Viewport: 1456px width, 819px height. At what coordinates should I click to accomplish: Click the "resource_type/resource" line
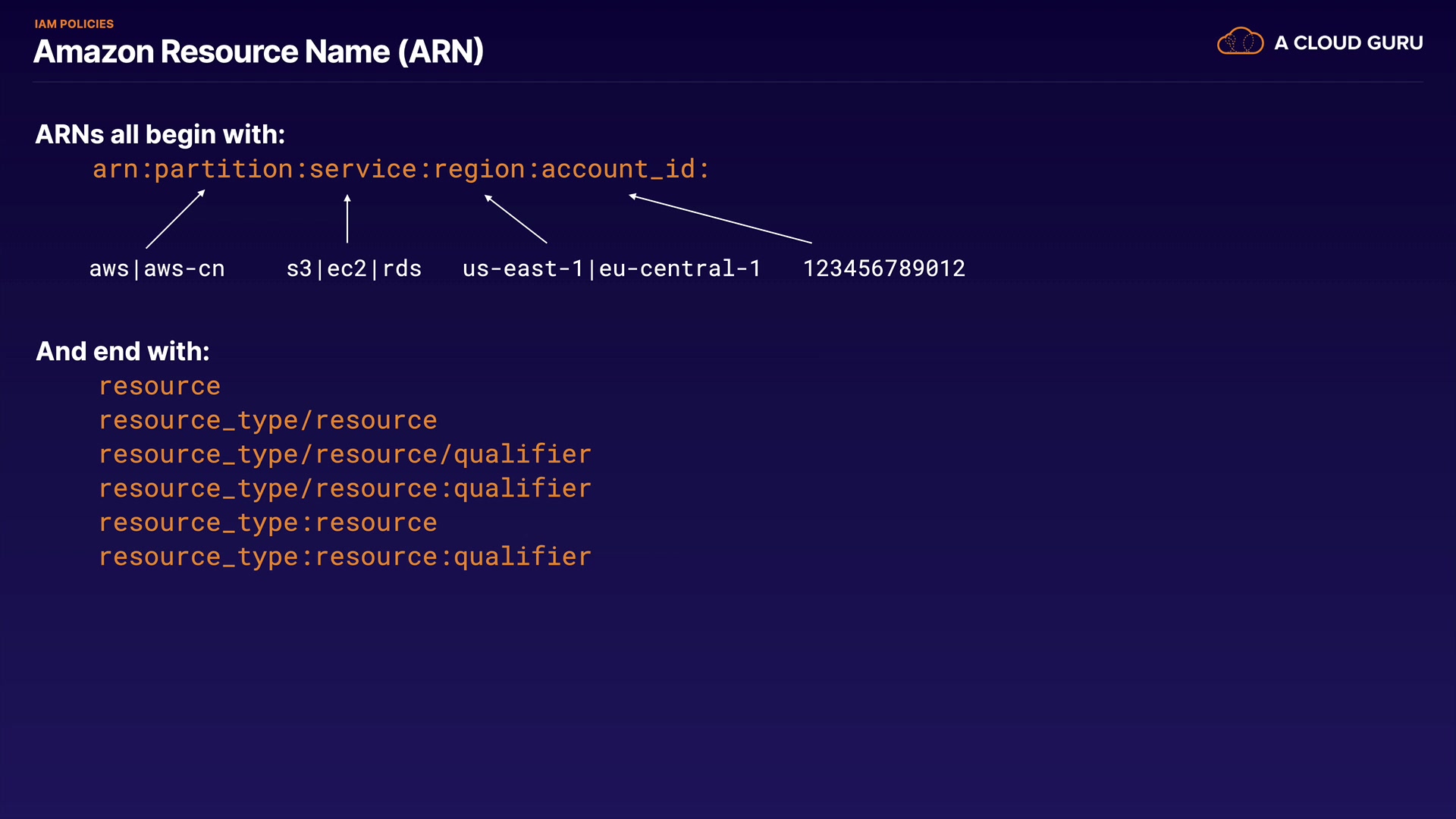pos(268,421)
